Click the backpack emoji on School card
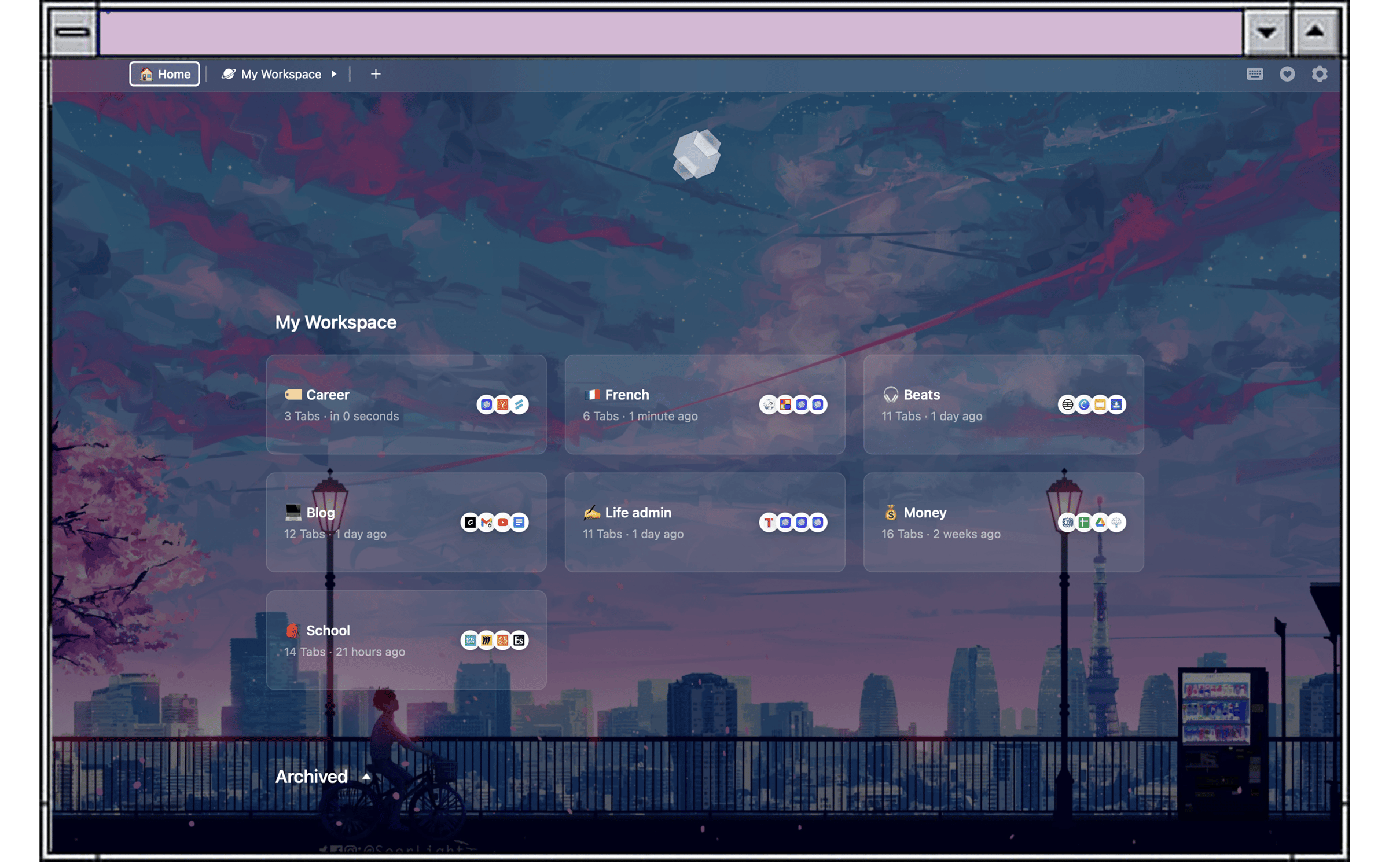Image resolution: width=1389 pixels, height=868 pixels. [292, 630]
